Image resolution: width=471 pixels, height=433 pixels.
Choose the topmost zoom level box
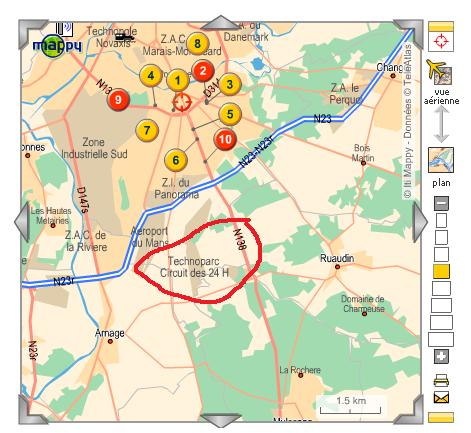pyautogui.click(x=441, y=221)
